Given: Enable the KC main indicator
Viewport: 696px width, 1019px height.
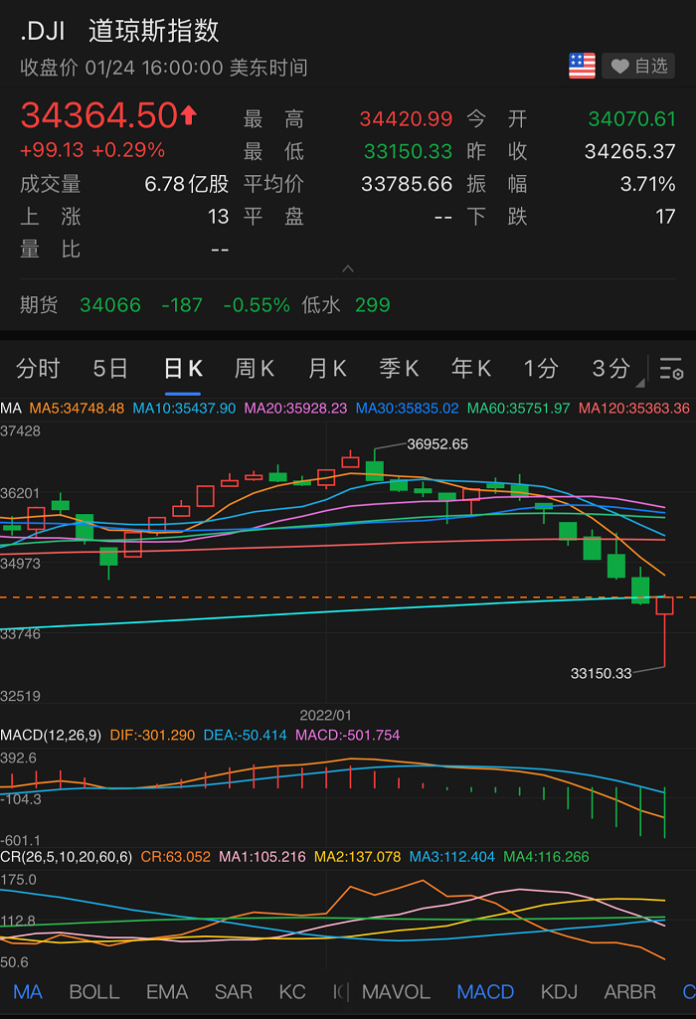Looking at the screenshot, I should coord(292,992).
